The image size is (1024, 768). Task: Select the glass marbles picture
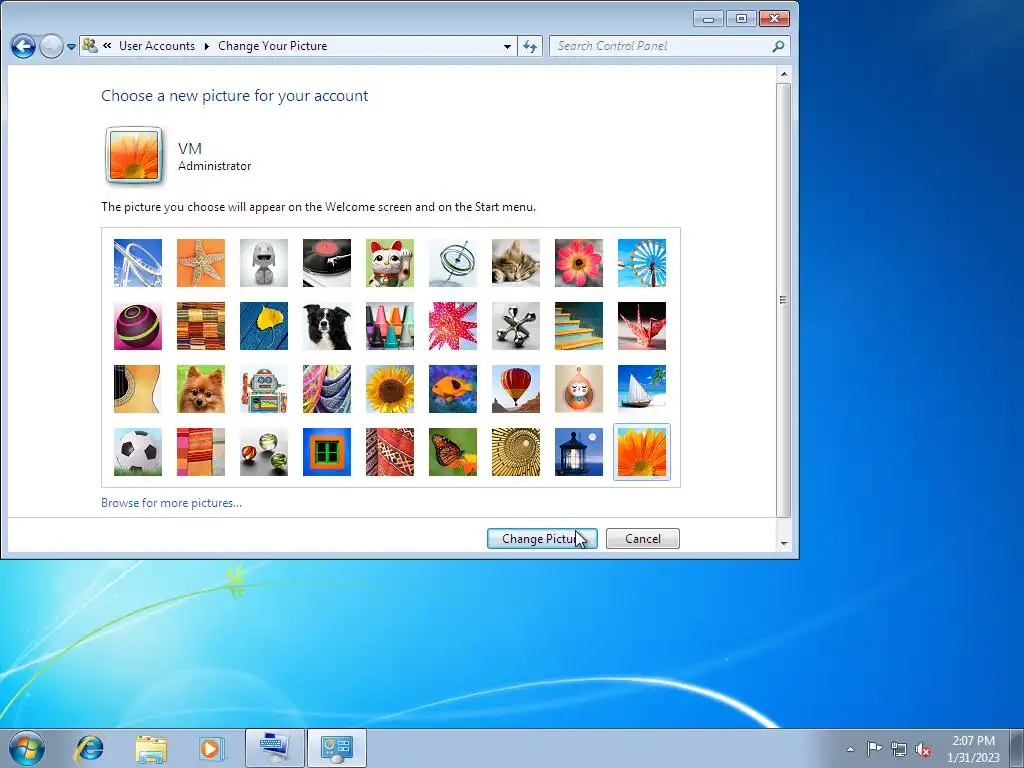[x=264, y=452]
